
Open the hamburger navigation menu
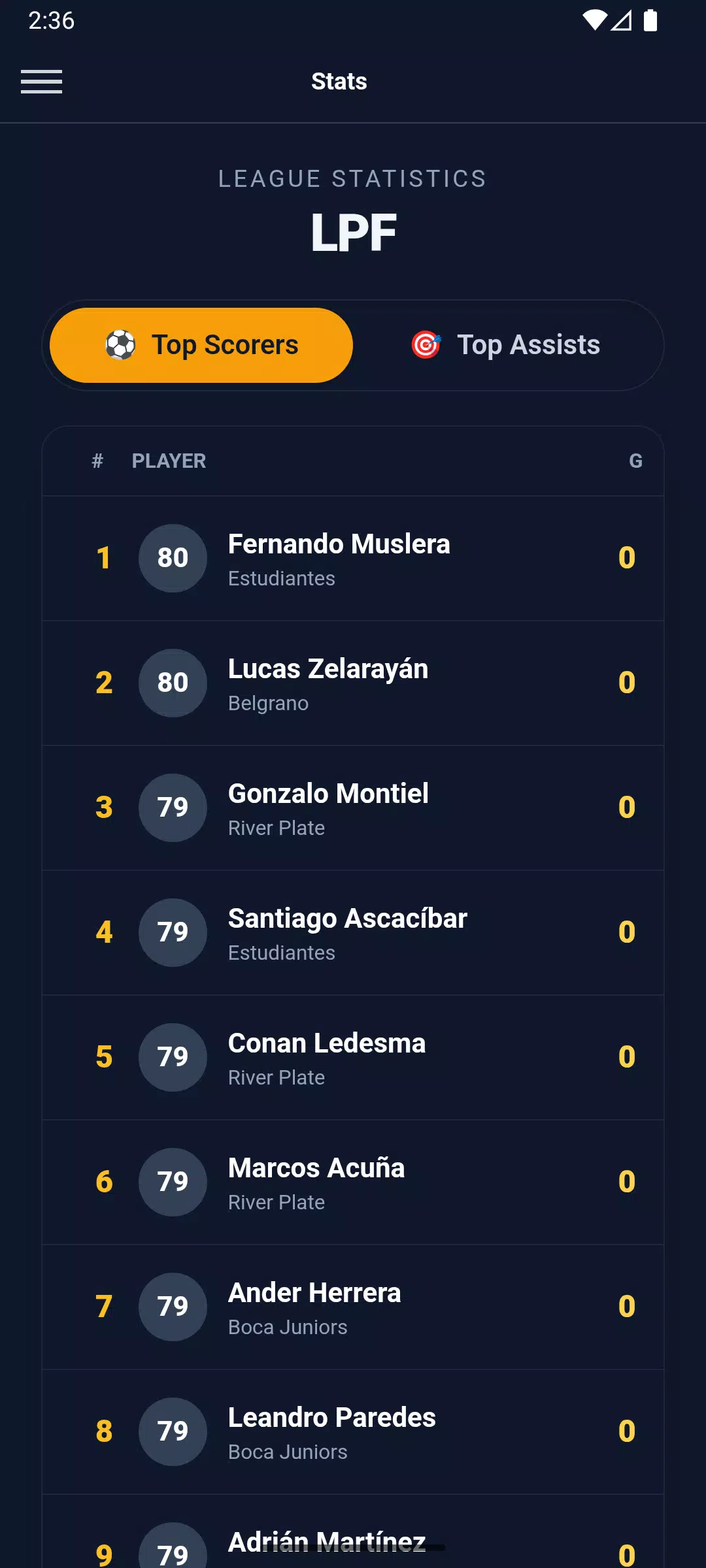pyautogui.click(x=41, y=82)
